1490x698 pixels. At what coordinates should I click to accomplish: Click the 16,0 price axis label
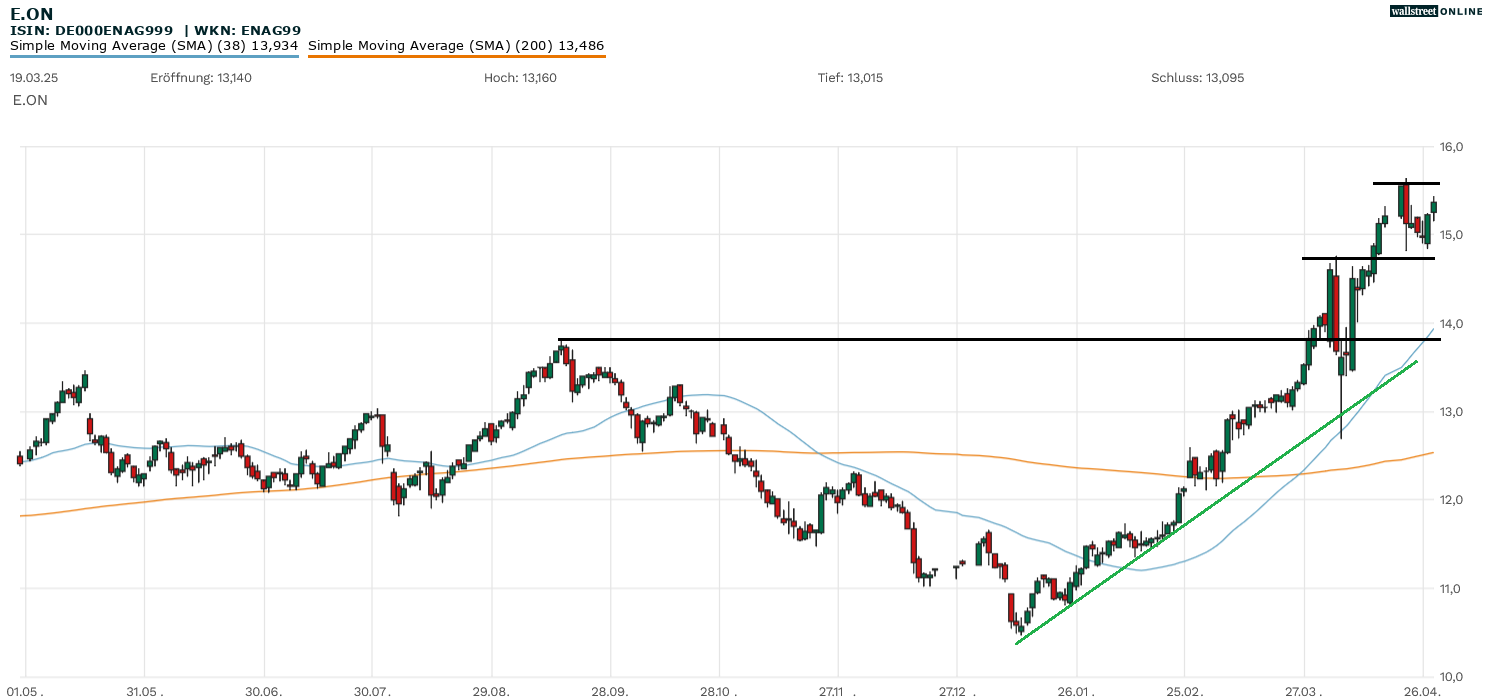1452,147
